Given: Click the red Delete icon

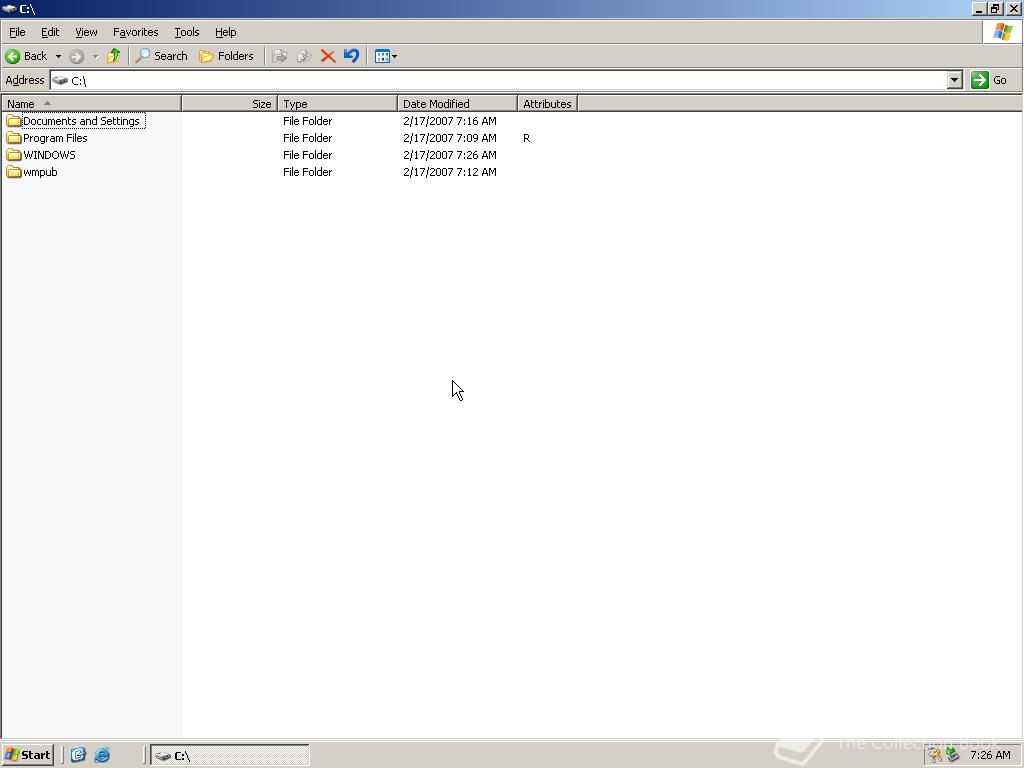Looking at the screenshot, I should coord(328,56).
